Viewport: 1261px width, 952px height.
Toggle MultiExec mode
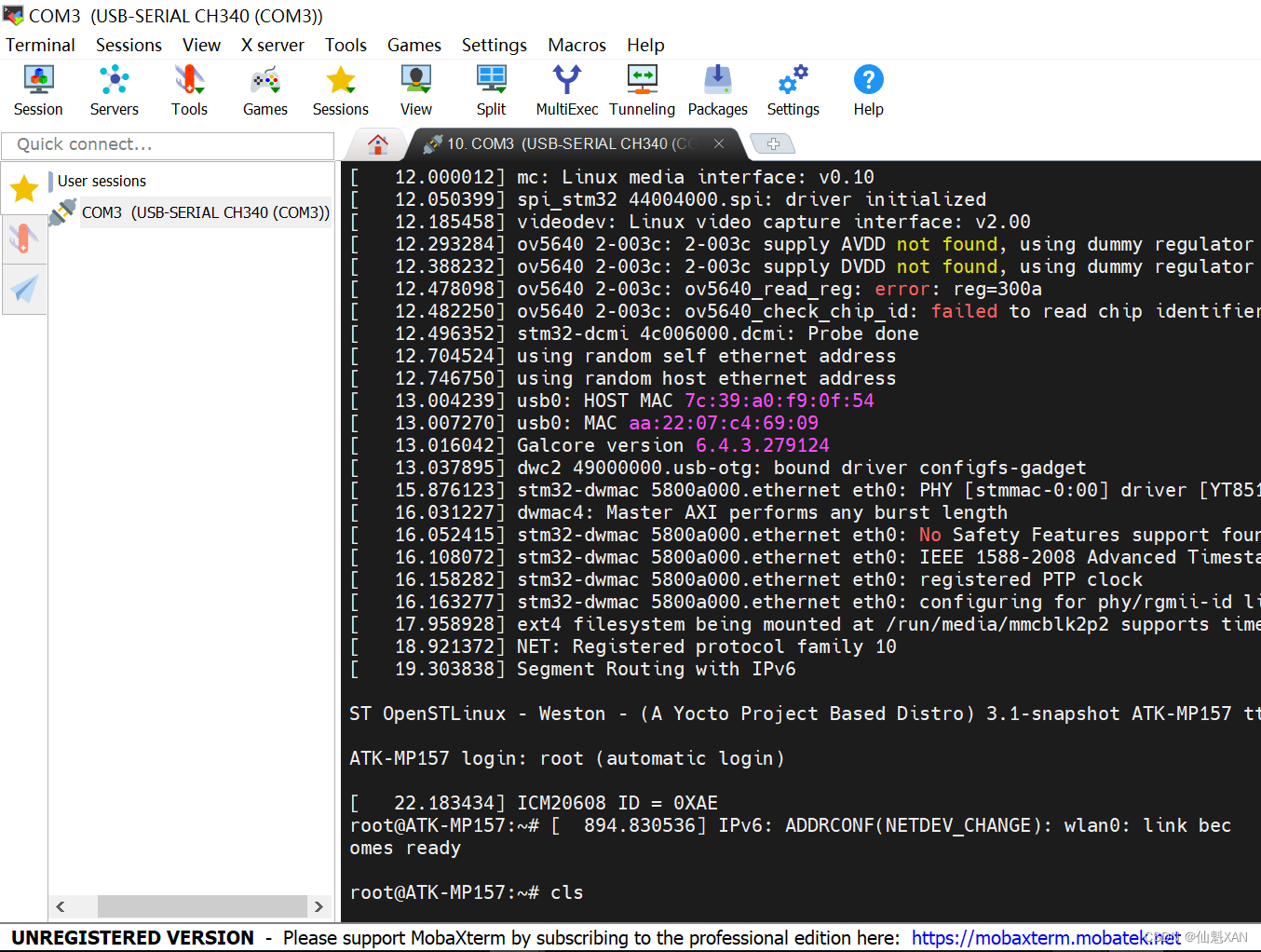pyautogui.click(x=566, y=88)
